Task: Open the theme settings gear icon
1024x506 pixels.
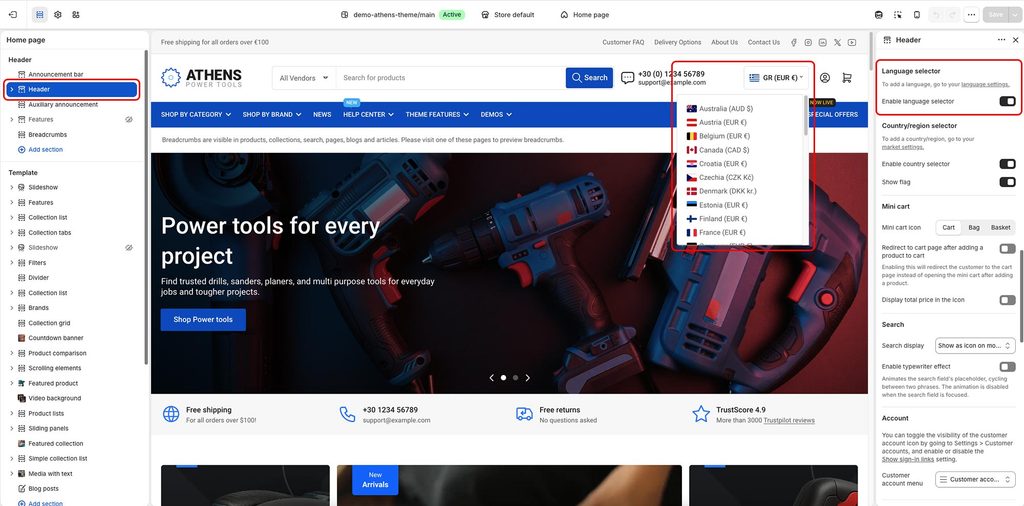Action: pyautogui.click(x=57, y=14)
